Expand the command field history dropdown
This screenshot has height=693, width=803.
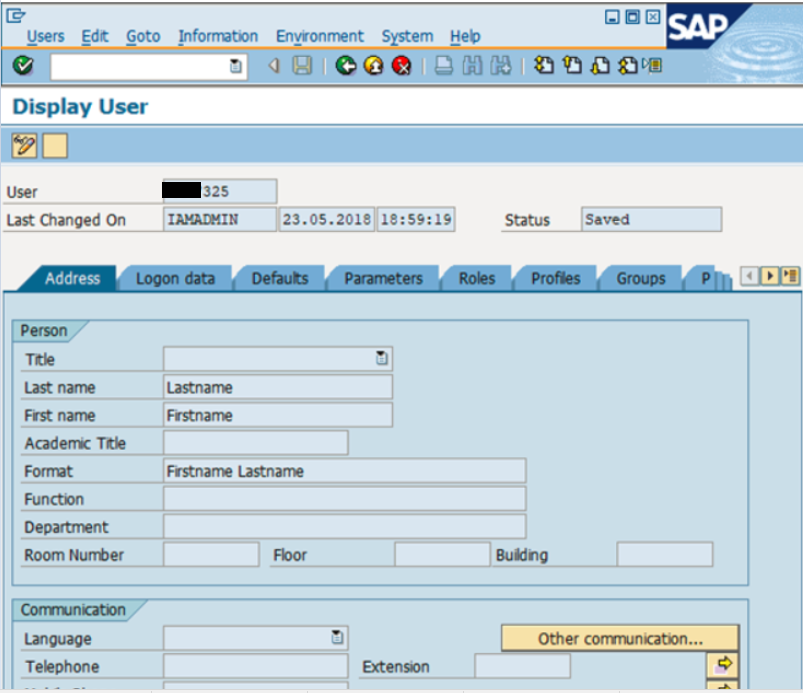click(235, 66)
